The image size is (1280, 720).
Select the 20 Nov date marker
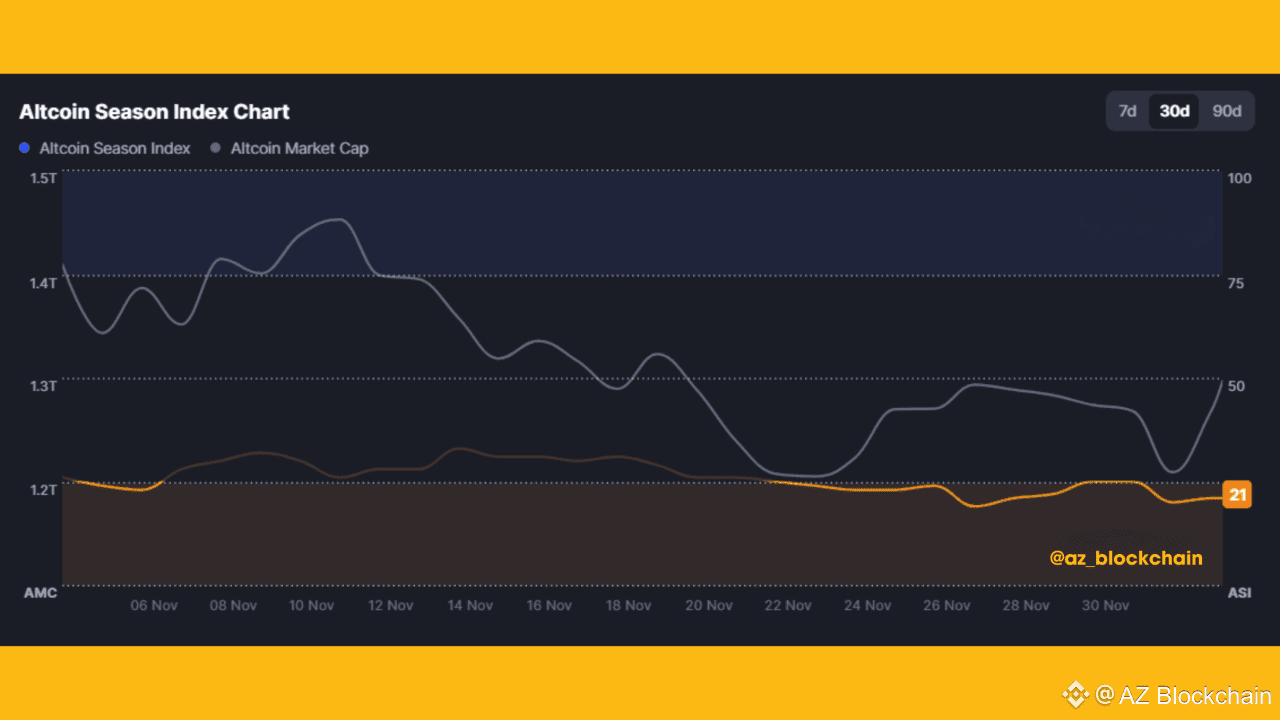click(709, 605)
